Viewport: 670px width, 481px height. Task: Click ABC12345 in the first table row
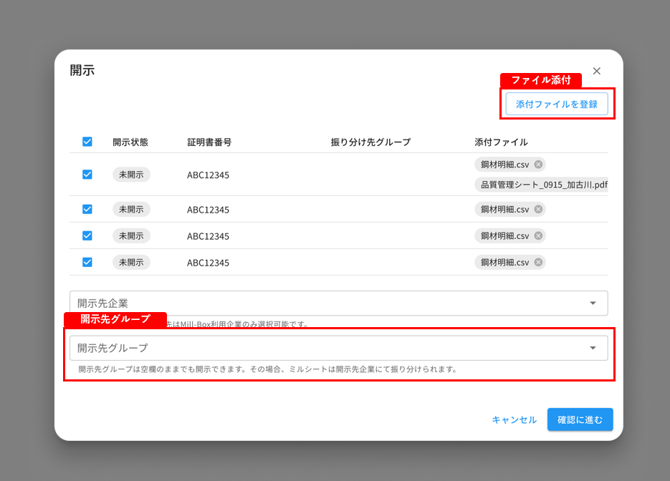point(208,175)
